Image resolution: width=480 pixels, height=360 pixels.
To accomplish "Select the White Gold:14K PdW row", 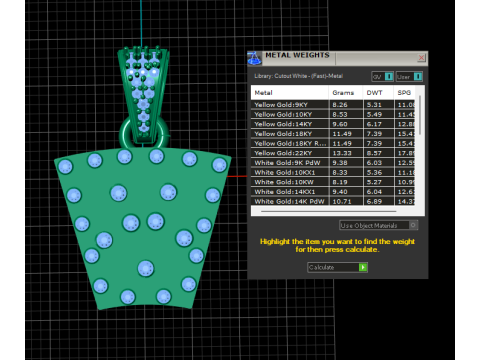I will 333,201.
